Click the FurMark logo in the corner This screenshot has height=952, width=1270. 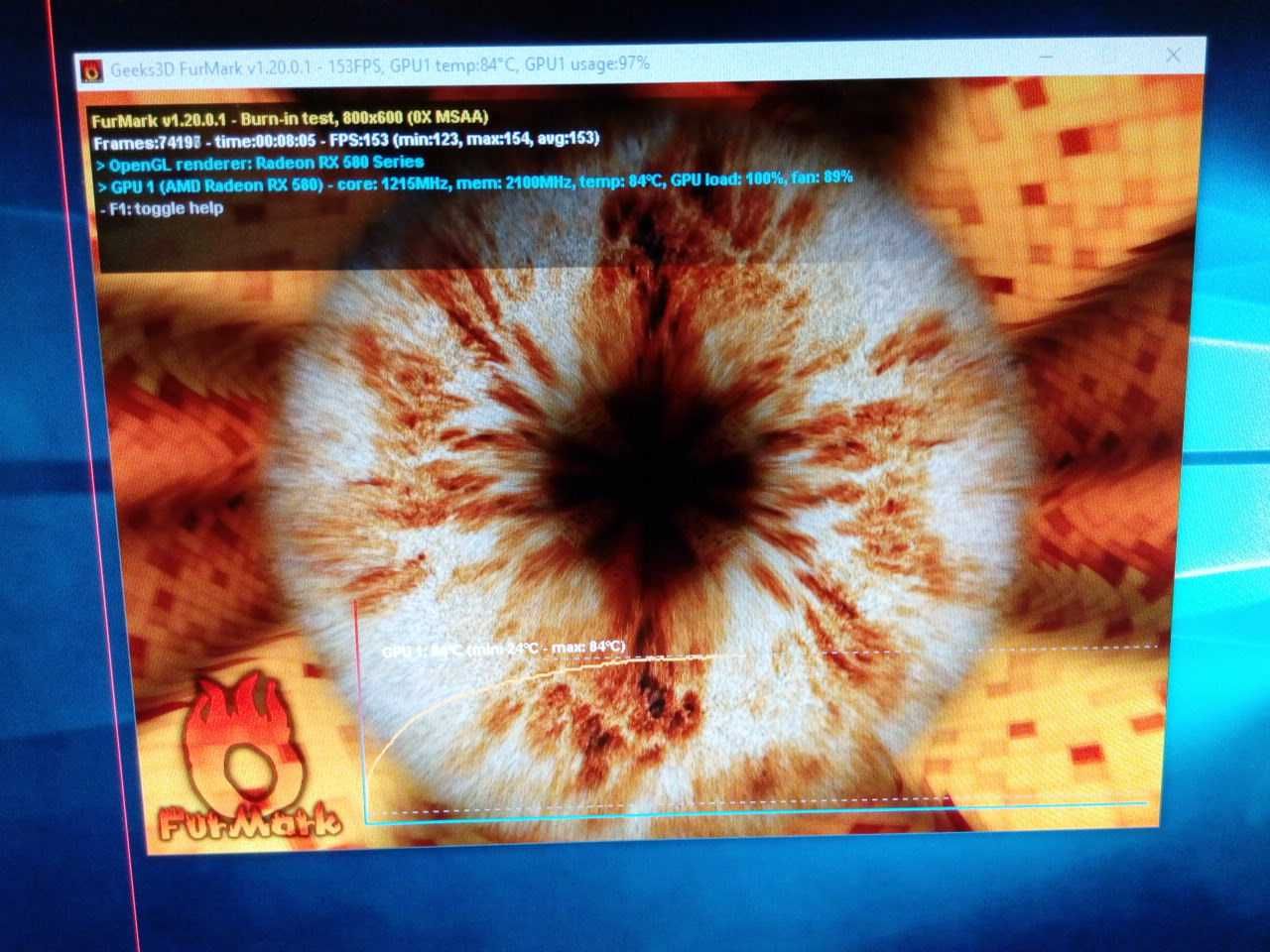tap(248, 760)
